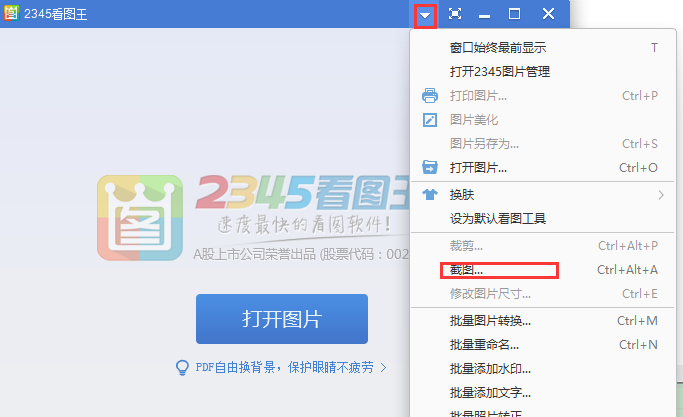Open 批量图片转换... from the menu
The image size is (683, 417).
542,321
